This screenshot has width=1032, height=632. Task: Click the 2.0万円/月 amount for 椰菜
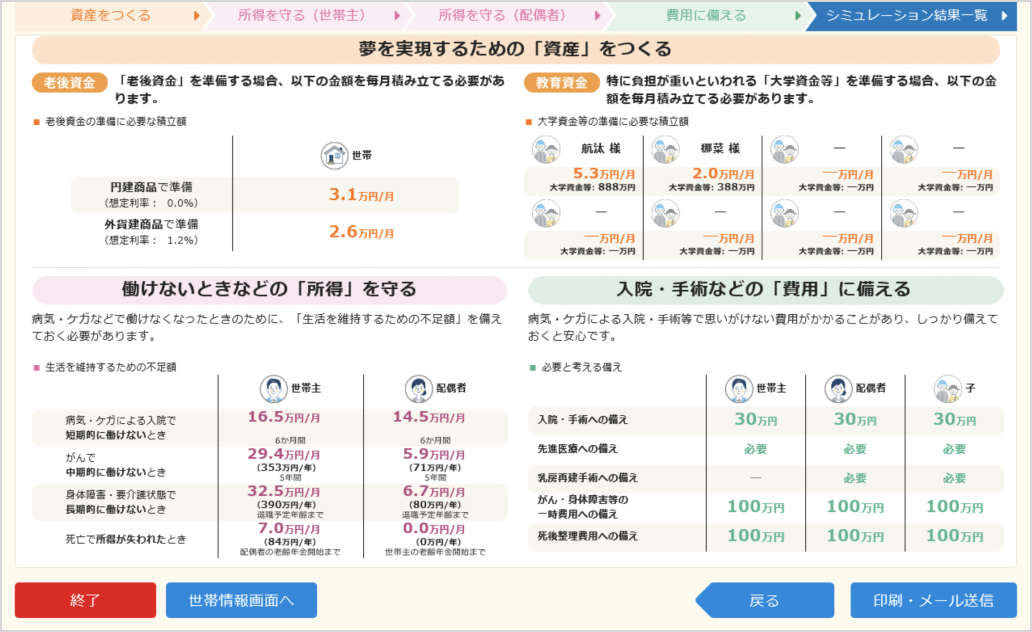click(723, 174)
